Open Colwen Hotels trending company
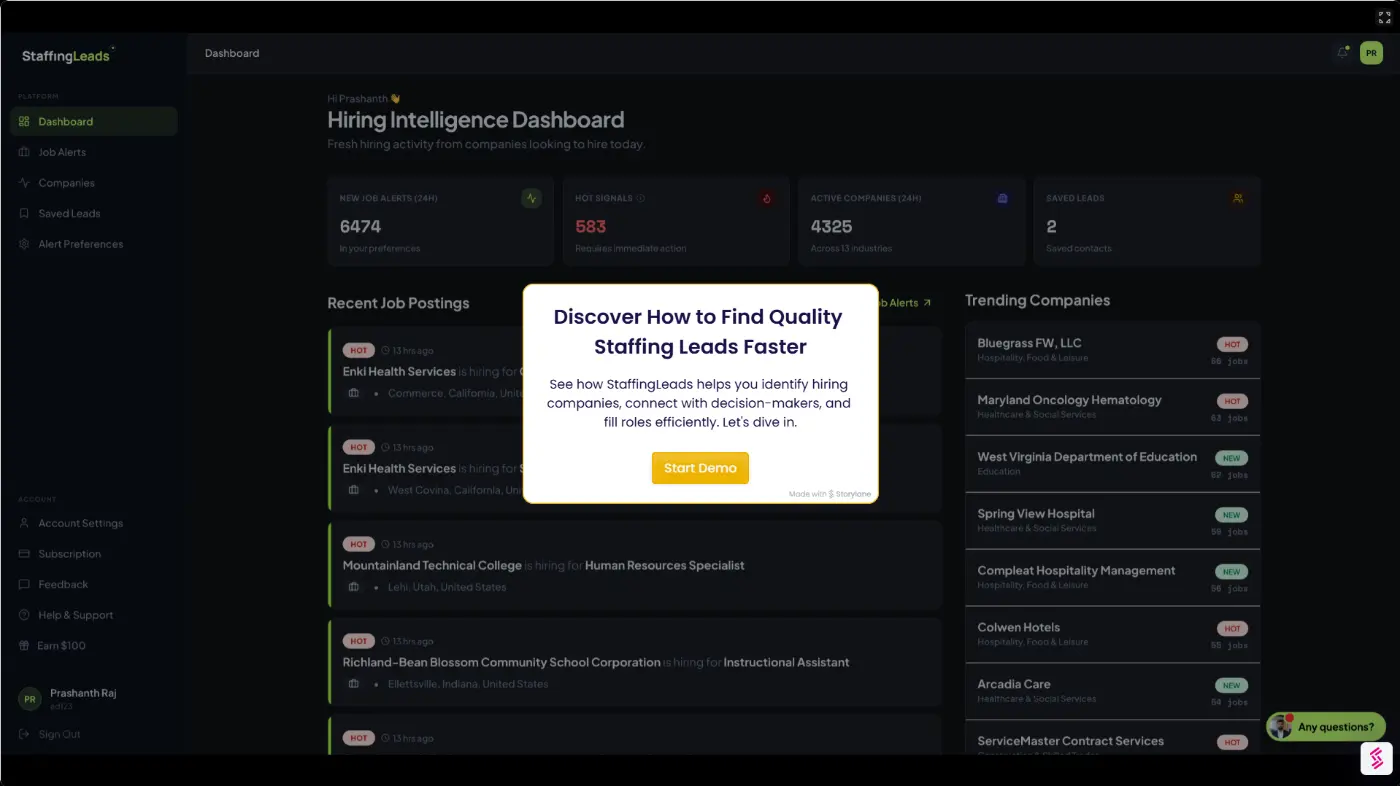This screenshot has height=786, width=1400. 1112,635
